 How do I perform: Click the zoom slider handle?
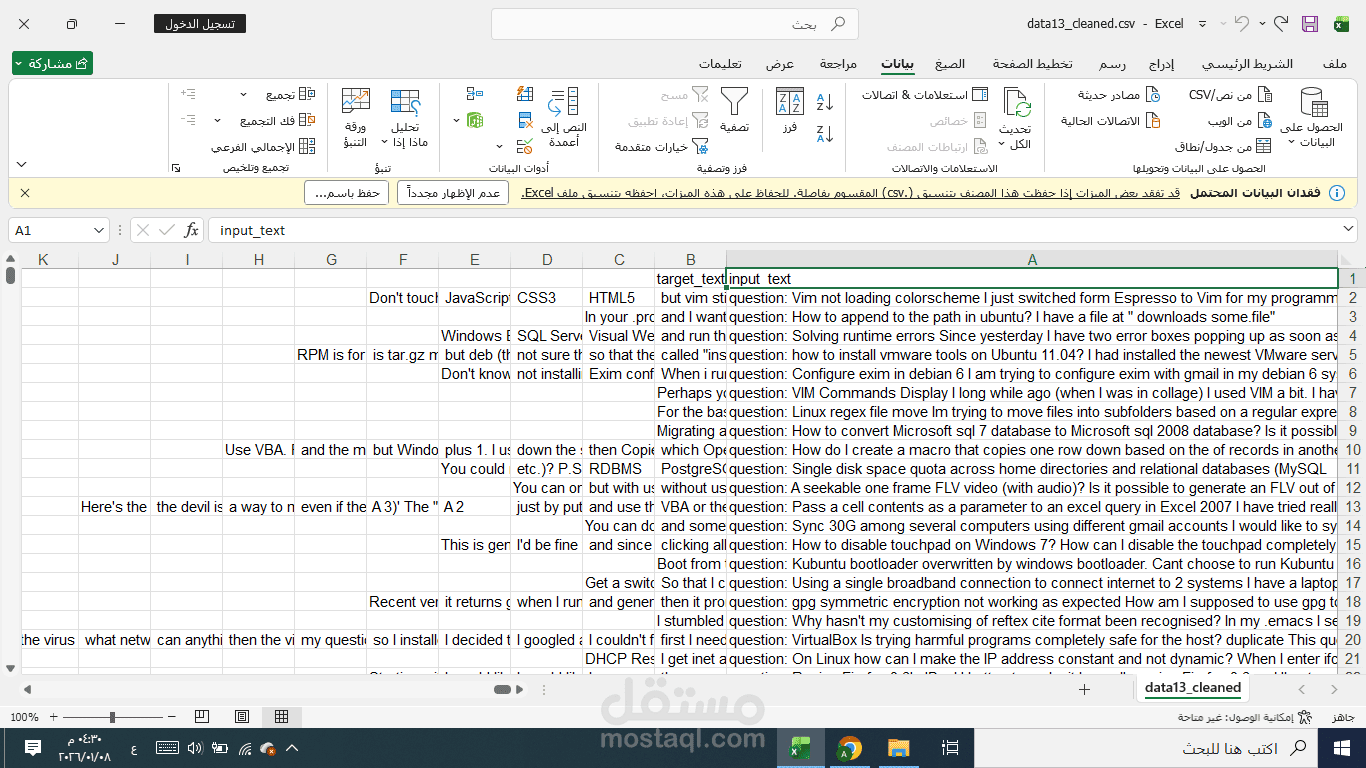tap(112, 717)
